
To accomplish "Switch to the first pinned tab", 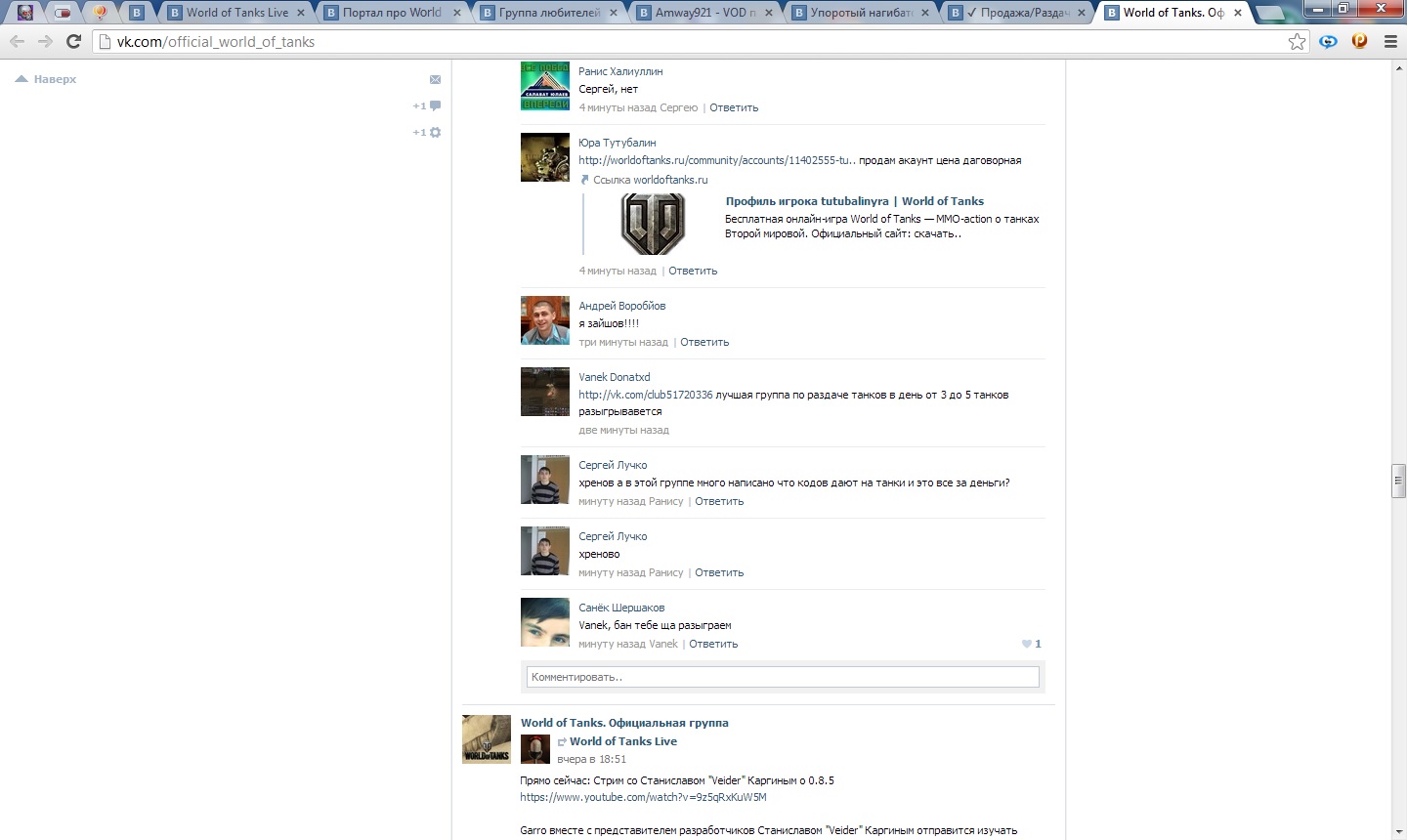I will [x=25, y=13].
